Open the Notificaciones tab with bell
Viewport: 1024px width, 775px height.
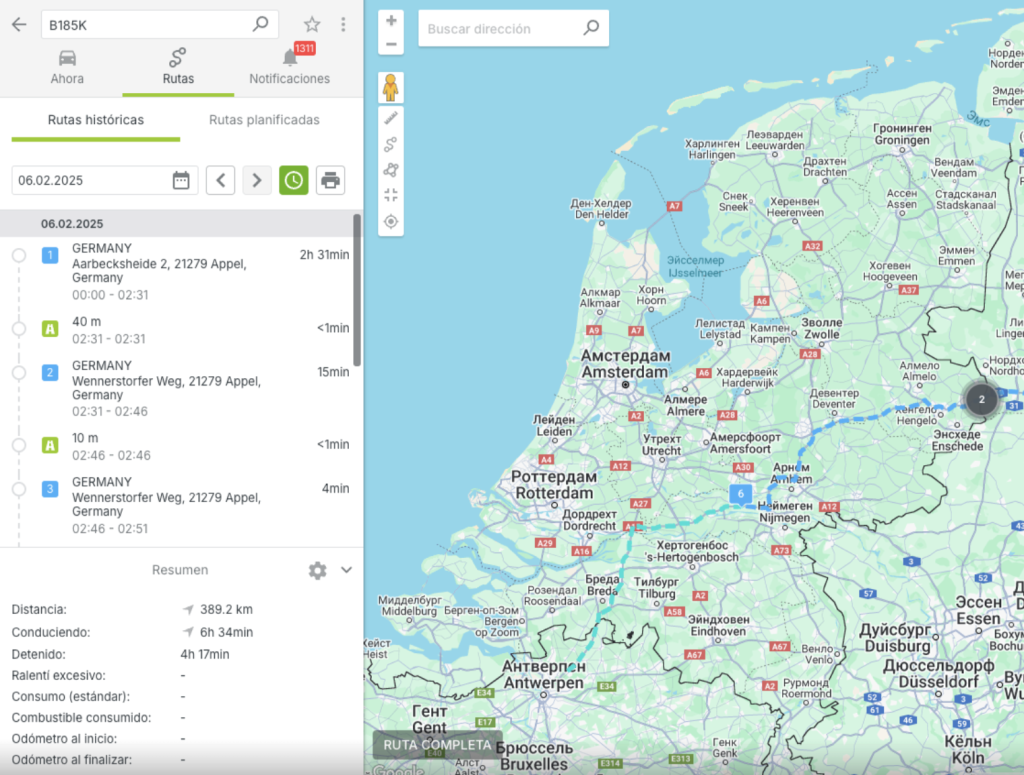[x=289, y=66]
